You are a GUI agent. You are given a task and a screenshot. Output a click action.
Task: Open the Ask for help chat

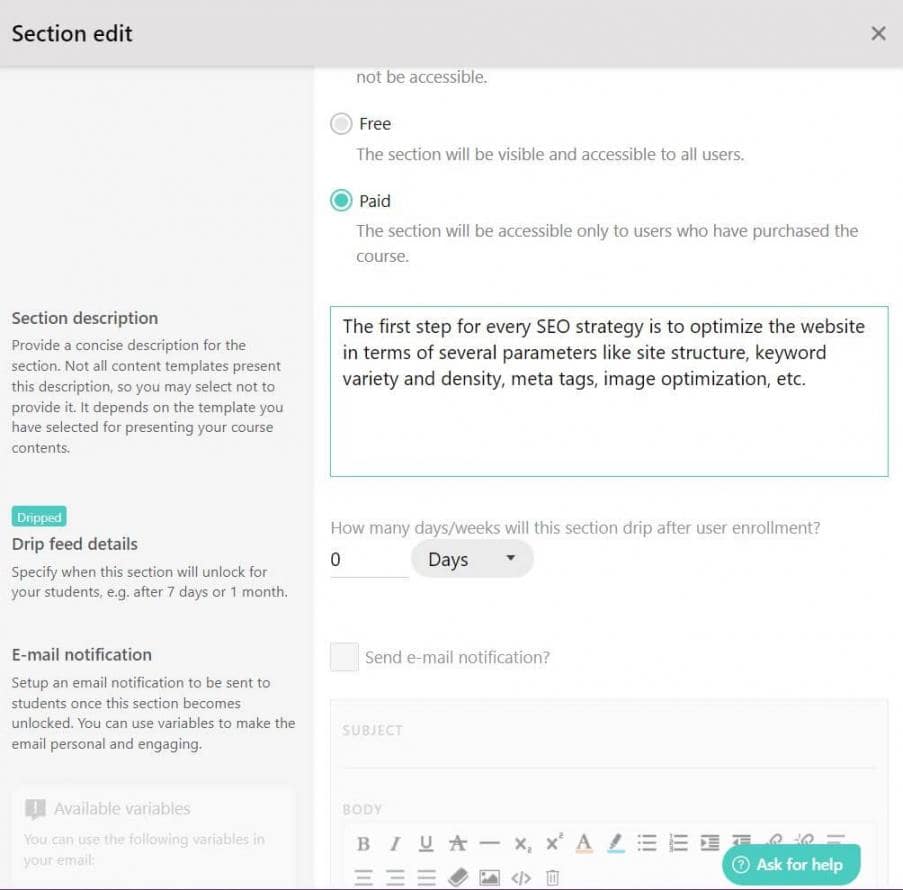[791, 864]
